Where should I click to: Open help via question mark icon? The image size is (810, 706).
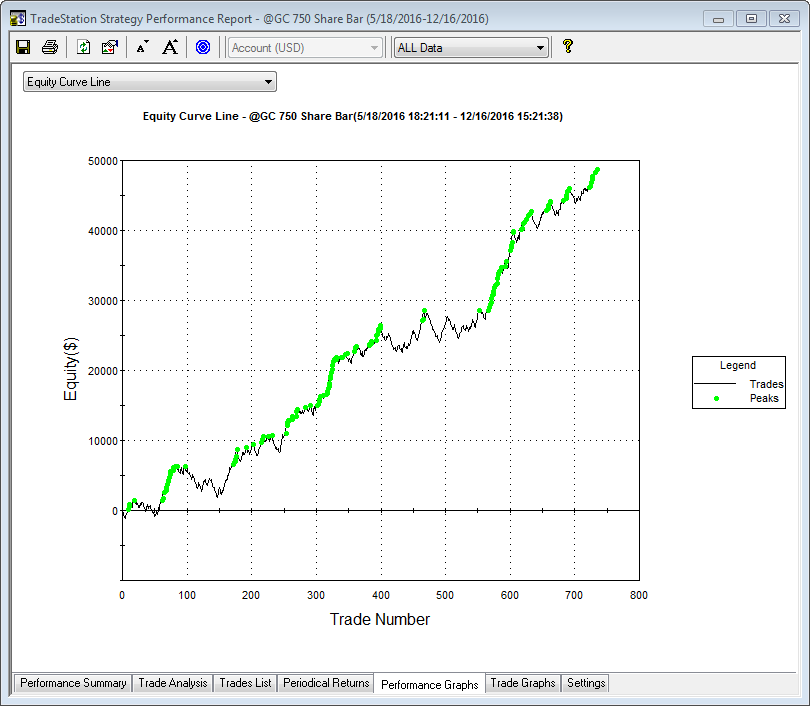[568, 46]
